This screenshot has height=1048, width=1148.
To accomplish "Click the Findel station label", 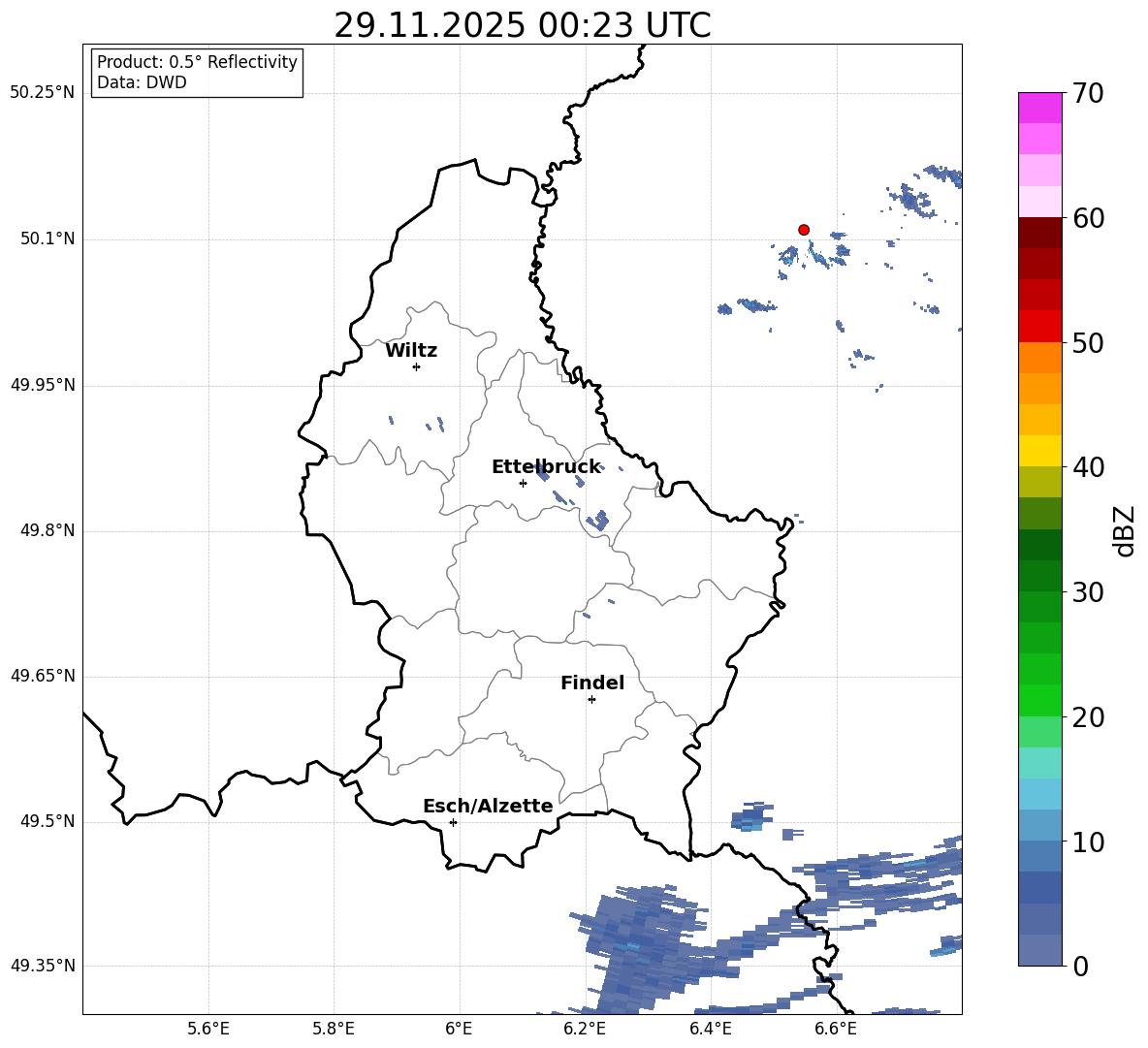I will [592, 683].
